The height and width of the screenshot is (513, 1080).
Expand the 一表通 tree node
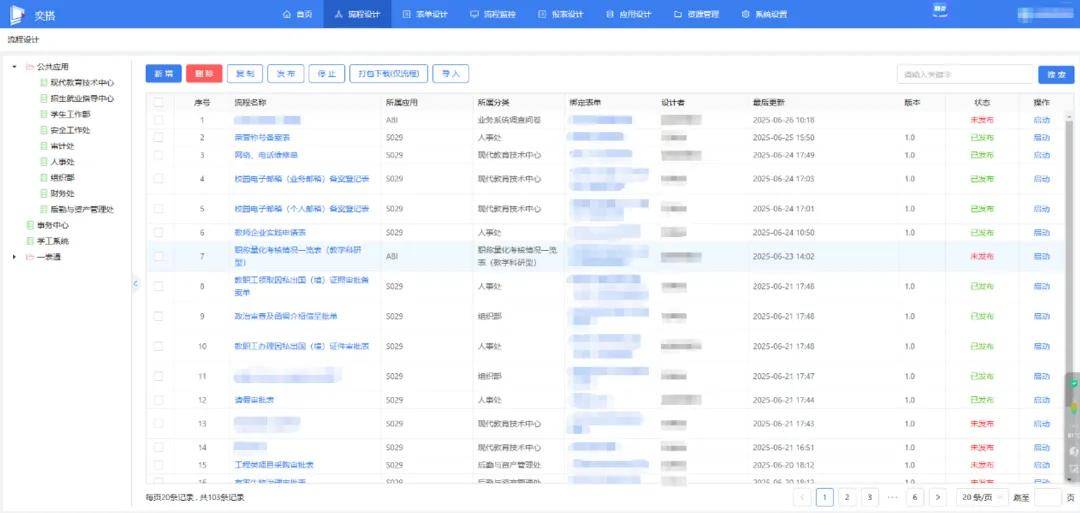pos(14,257)
